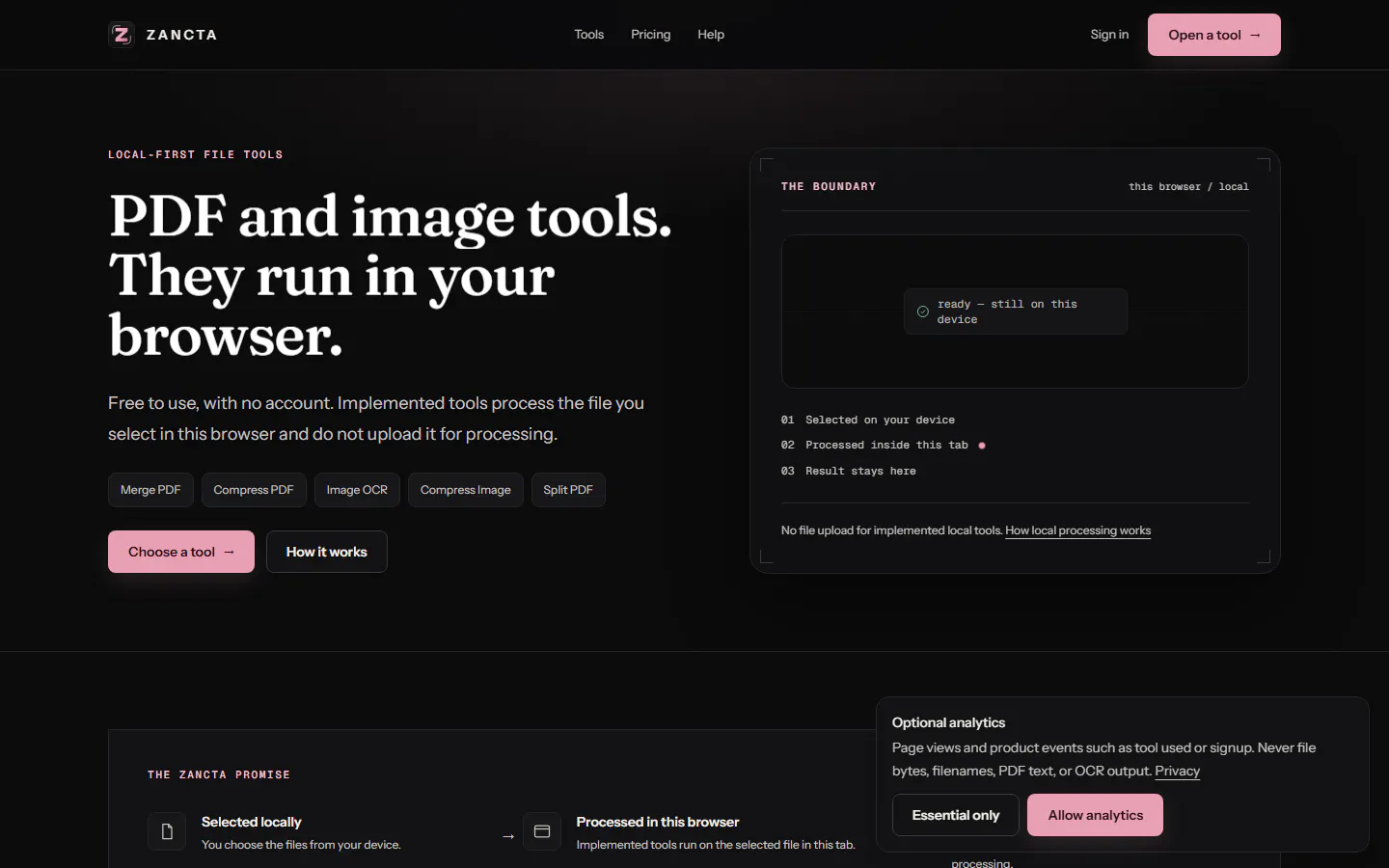The image size is (1389, 868).
Task: Click the 'Optional analytics' heading
Action: (949, 722)
